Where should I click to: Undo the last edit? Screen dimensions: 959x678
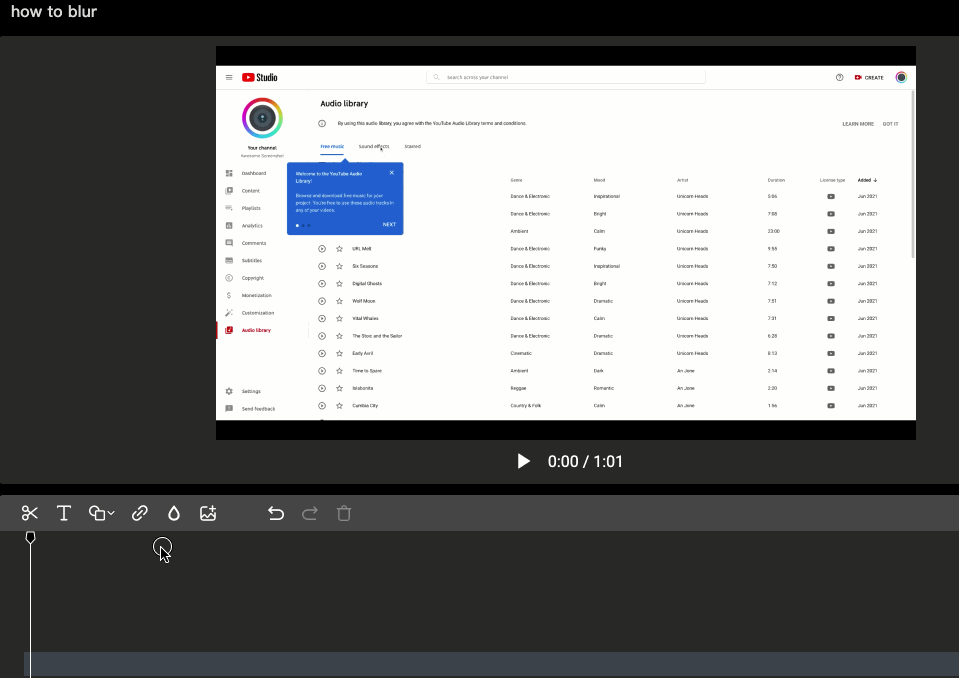pos(275,513)
